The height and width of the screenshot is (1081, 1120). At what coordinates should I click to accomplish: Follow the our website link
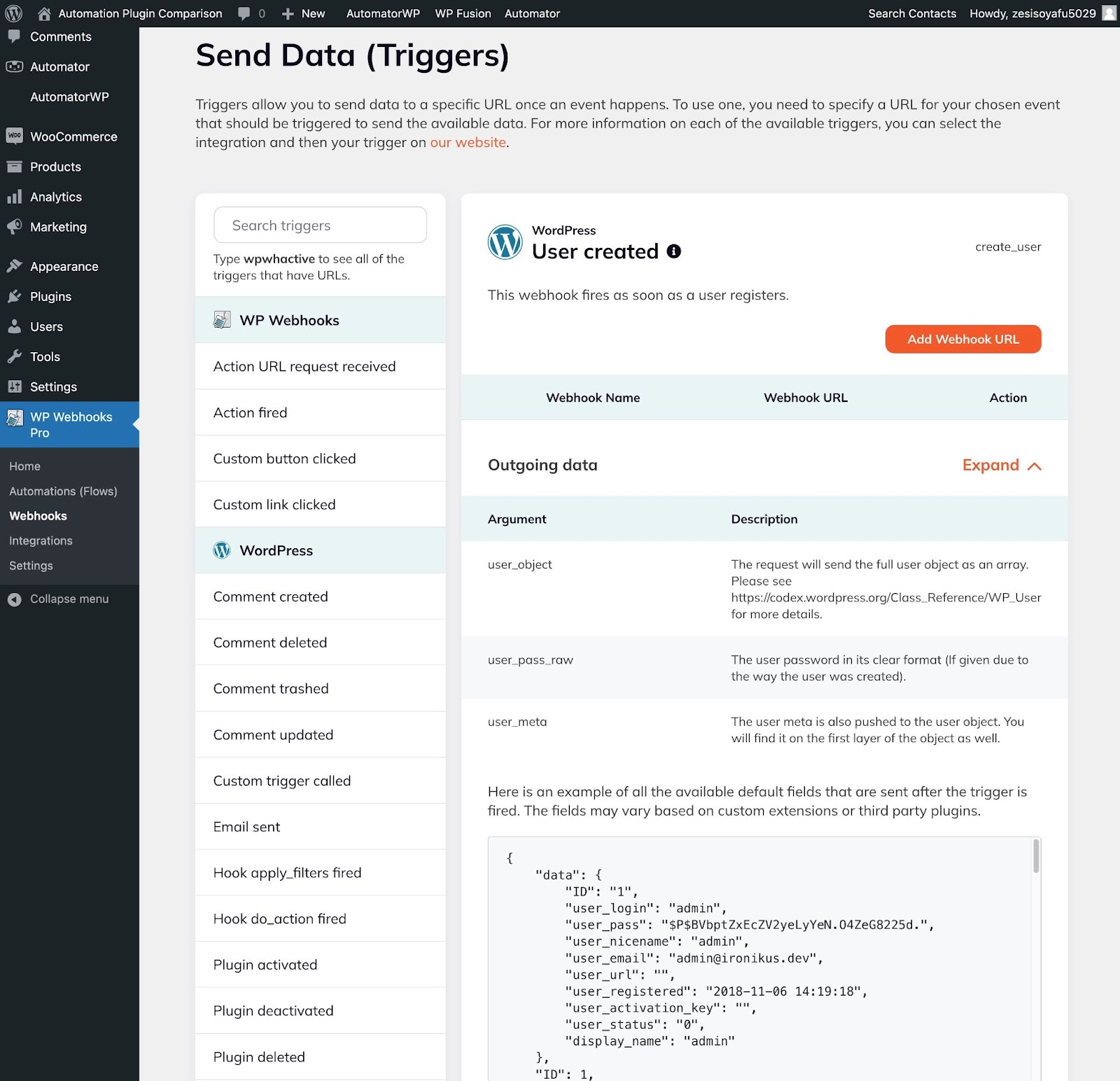pyautogui.click(x=468, y=142)
